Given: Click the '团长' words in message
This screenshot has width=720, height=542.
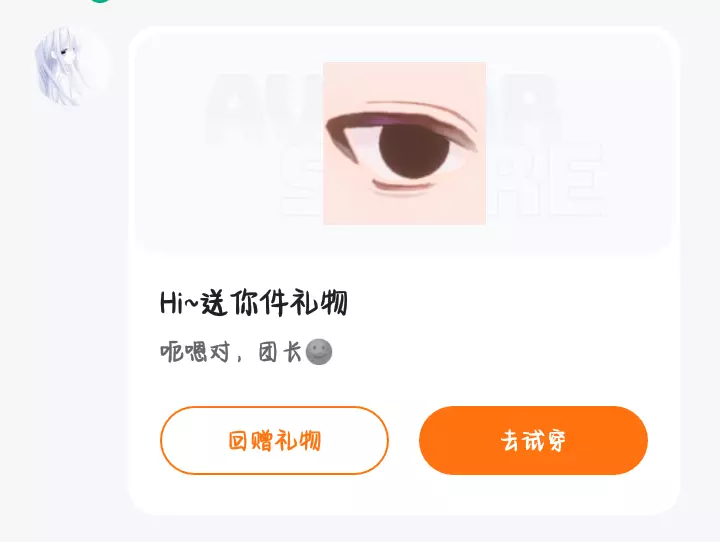Looking at the screenshot, I should (x=280, y=352).
